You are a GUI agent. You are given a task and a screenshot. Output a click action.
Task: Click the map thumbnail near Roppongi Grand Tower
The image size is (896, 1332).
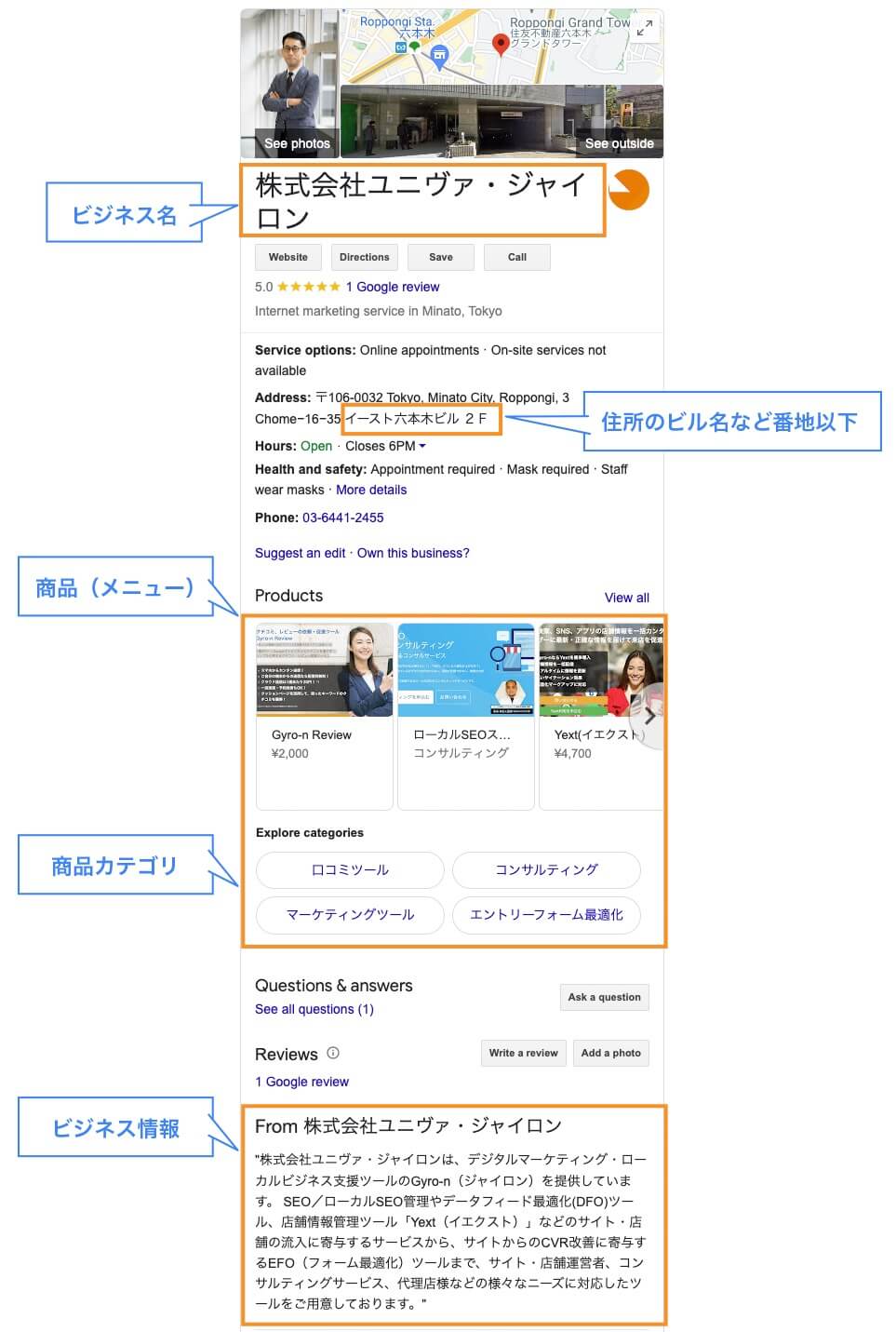point(502,47)
